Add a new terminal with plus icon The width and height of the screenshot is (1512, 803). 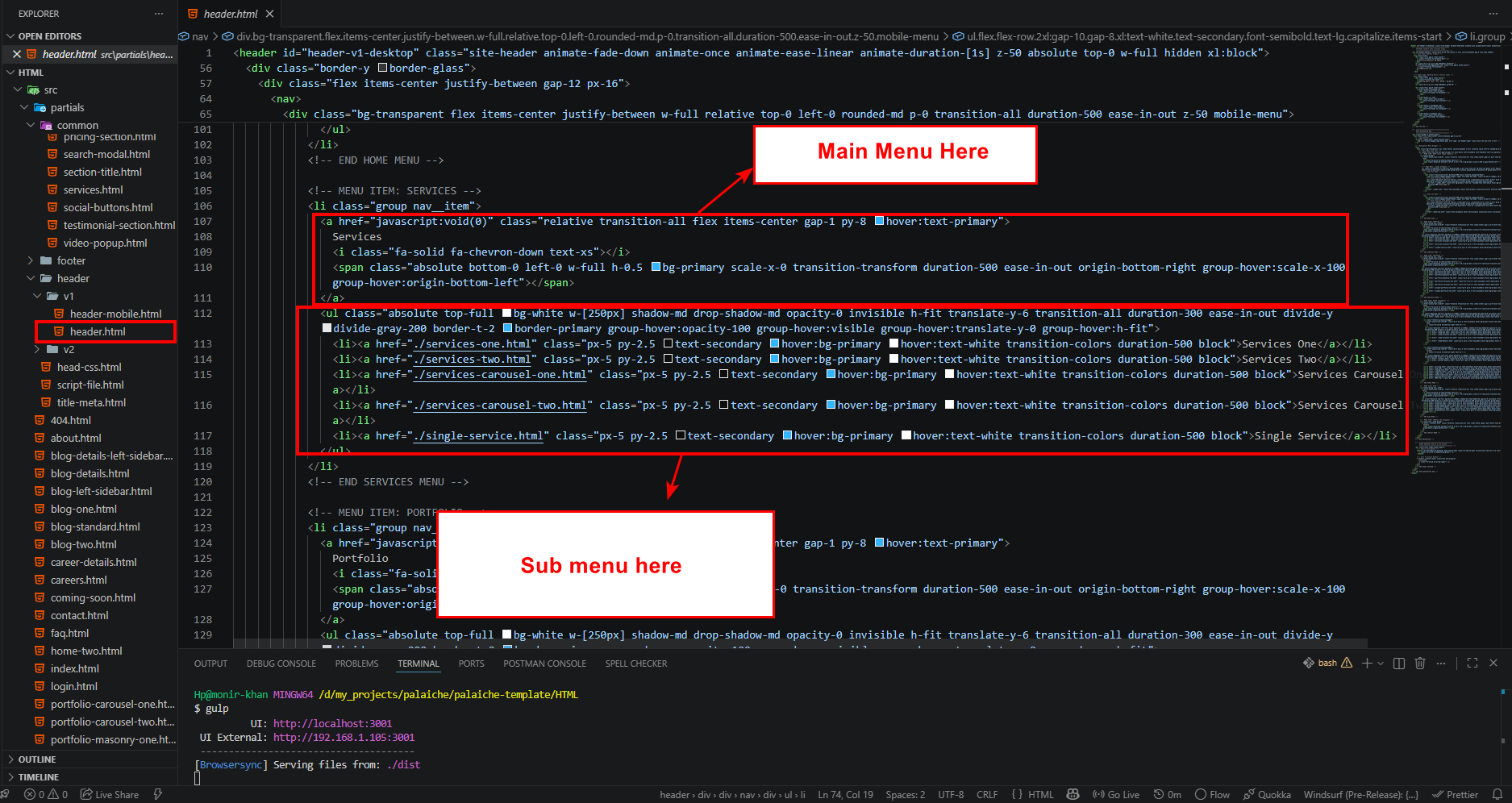coord(1367,664)
